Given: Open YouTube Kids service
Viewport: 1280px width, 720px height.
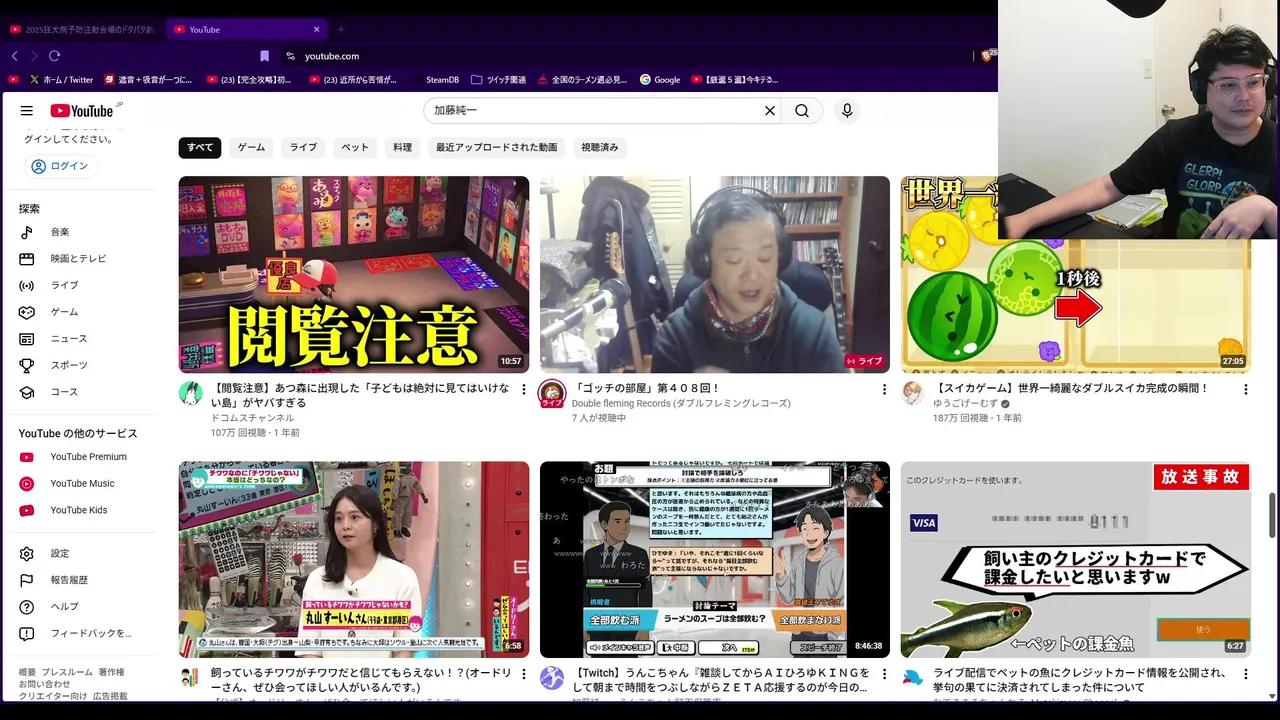Looking at the screenshot, I should 80,510.
